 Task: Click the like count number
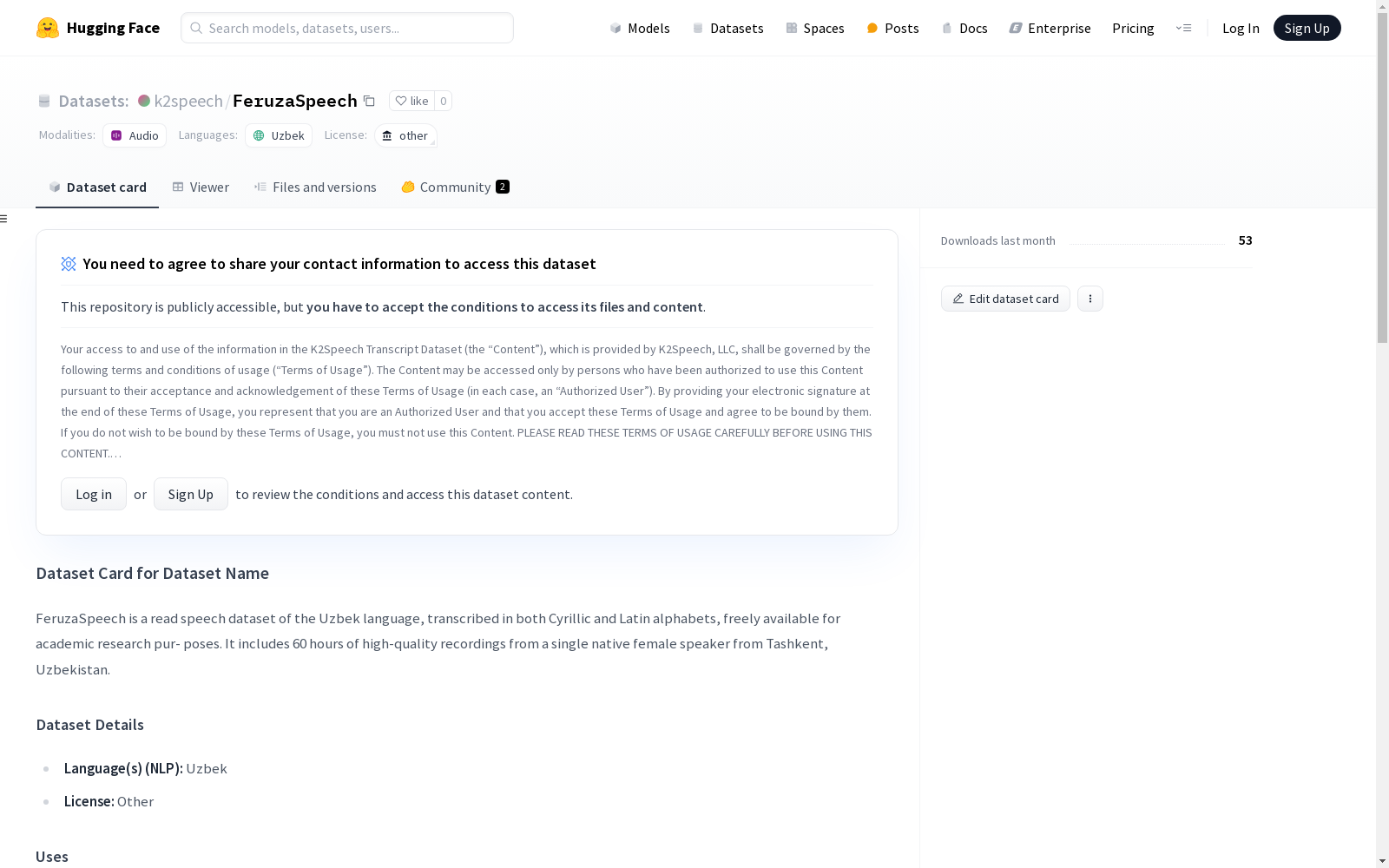pyautogui.click(x=443, y=101)
